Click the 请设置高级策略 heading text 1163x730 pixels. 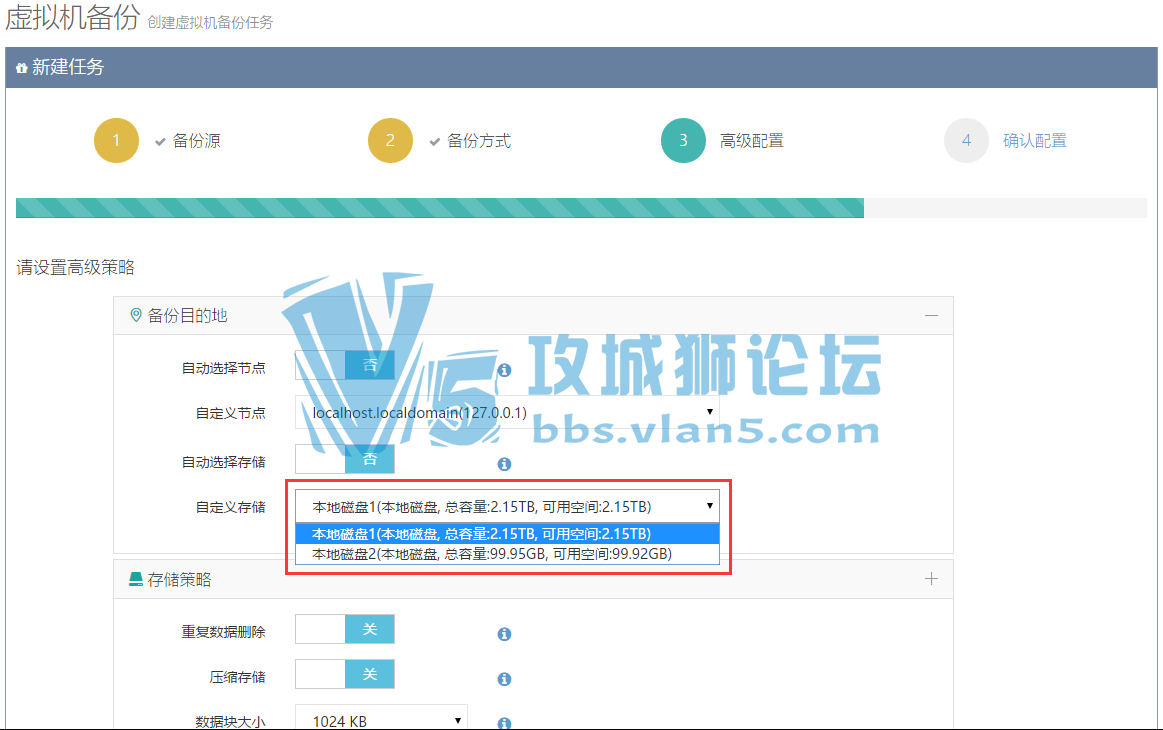pyautogui.click(x=76, y=268)
